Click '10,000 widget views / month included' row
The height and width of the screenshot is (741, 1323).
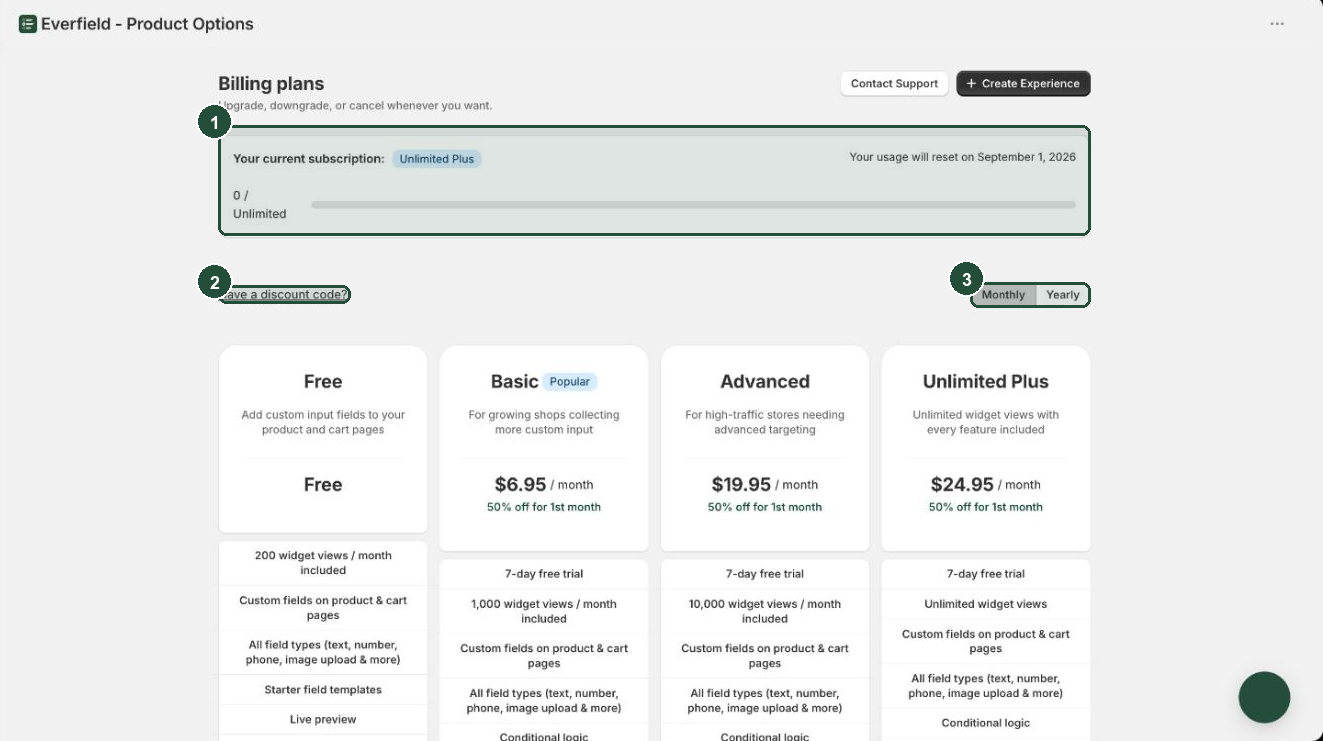[765, 611]
